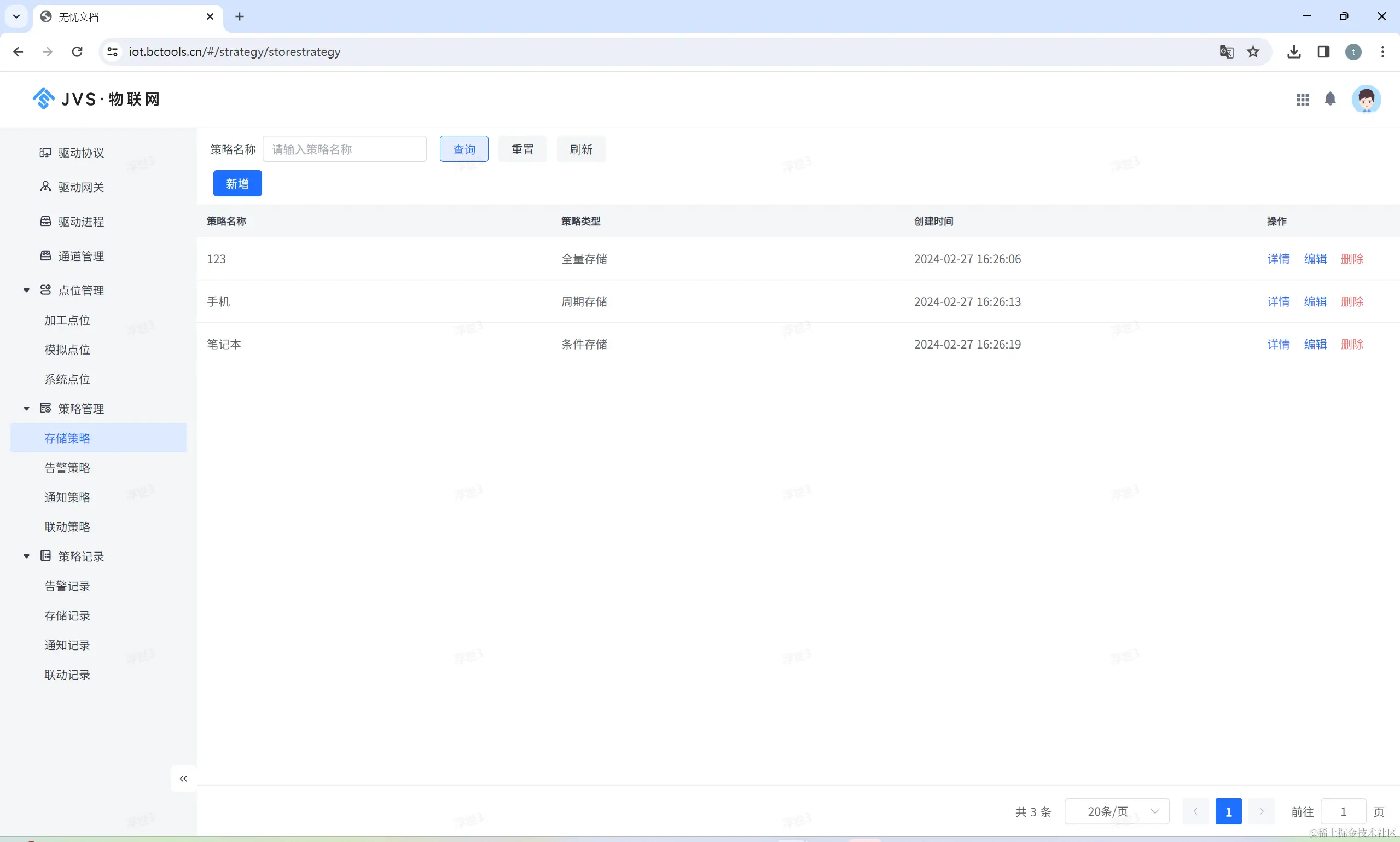Open the apps grid icon

tap(1303, 100)
